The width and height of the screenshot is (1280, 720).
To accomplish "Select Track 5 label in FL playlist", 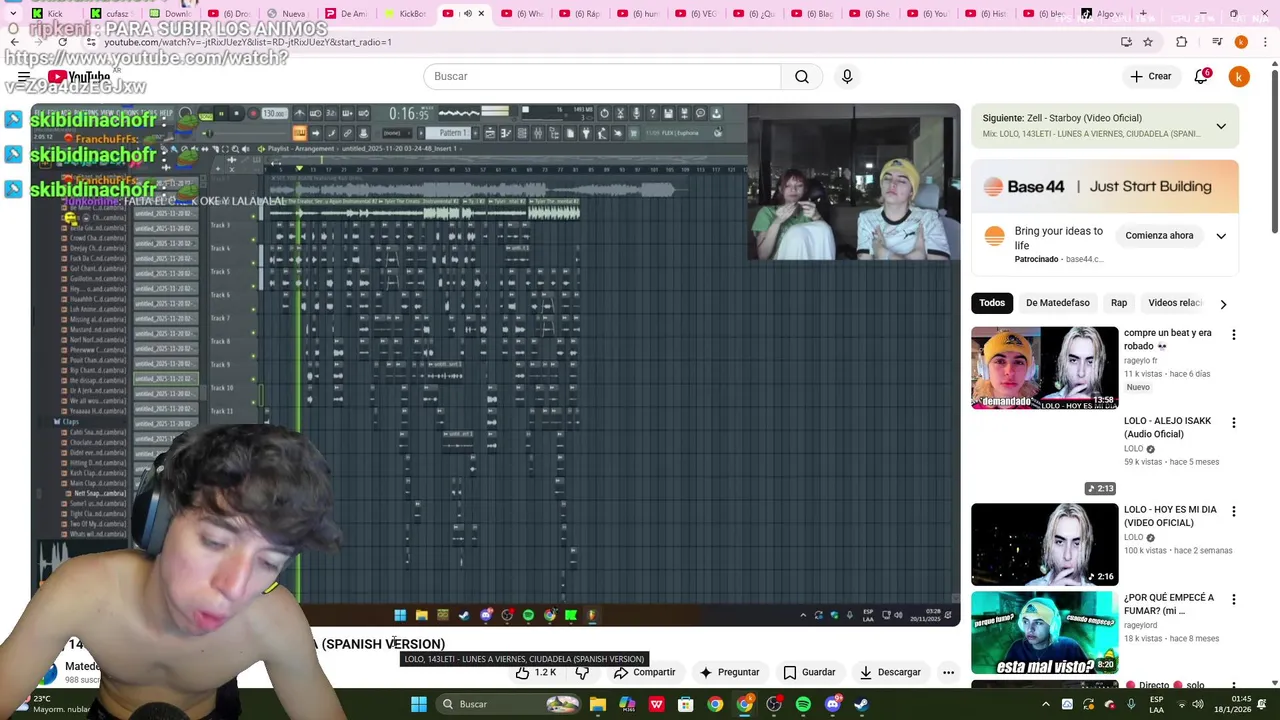I will [x=220, y=271].
